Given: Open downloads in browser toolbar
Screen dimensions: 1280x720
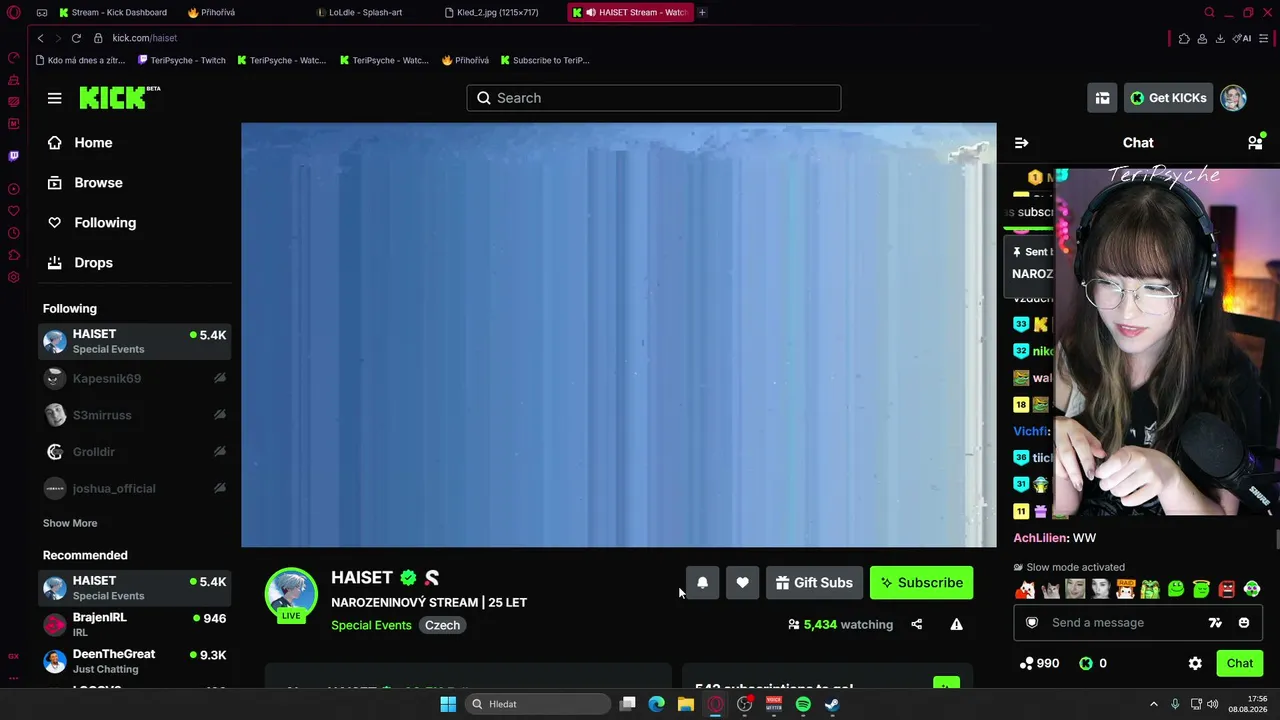Looking at the screenshot, I should pos(1220,38).
